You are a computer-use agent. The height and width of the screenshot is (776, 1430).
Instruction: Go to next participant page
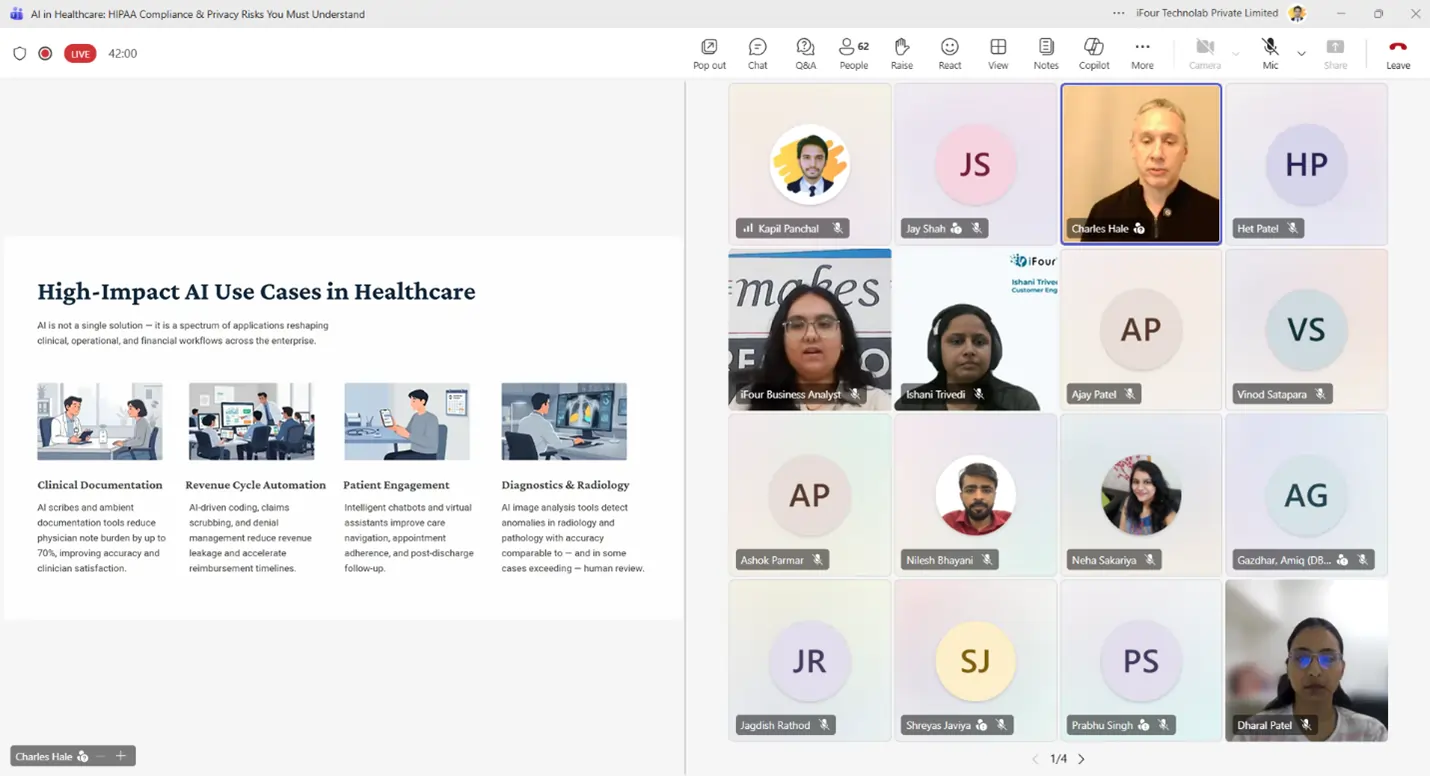[1081, 759]
